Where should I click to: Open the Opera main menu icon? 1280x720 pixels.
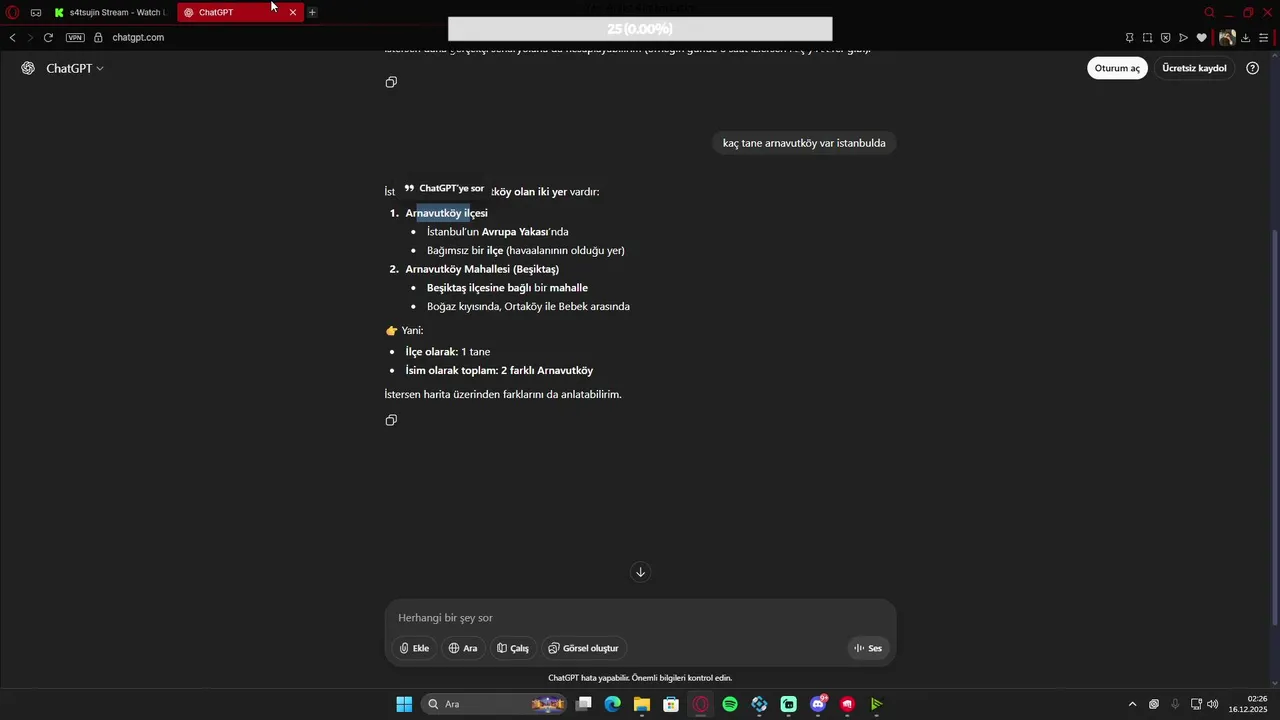pos(12,12)
